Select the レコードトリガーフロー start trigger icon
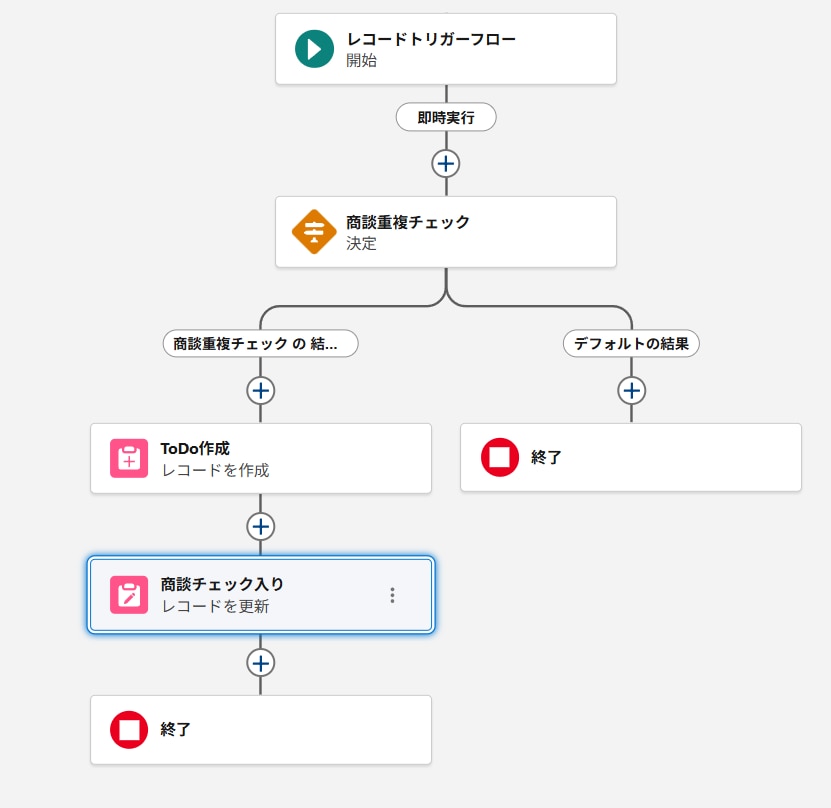The width and height of the screenshot is (831, 808). (316, 47)
